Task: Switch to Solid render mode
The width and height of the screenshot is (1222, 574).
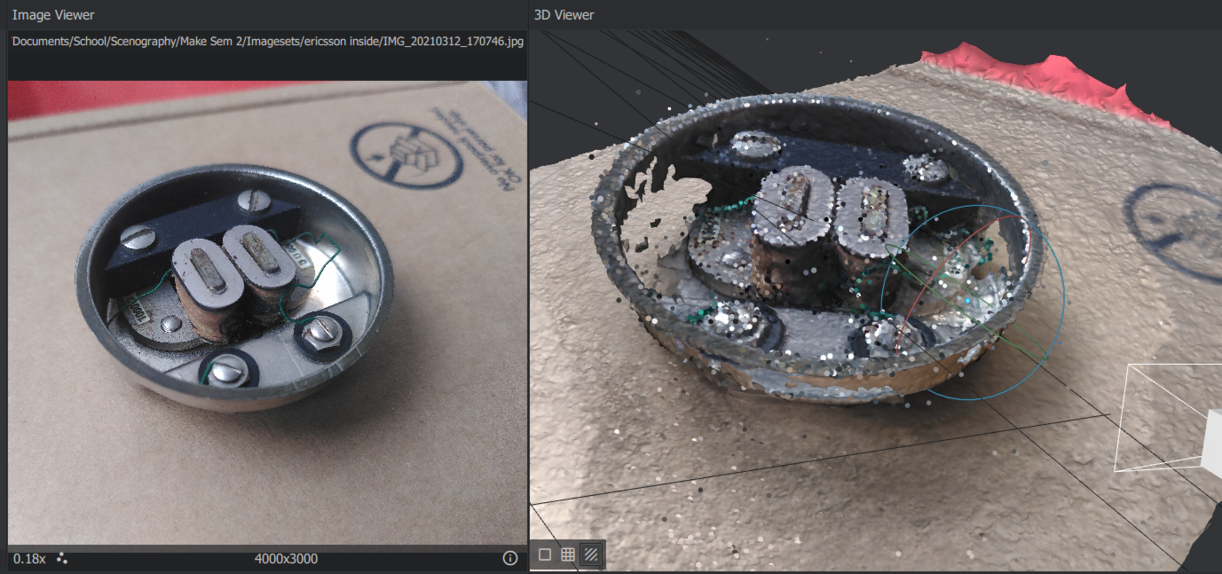Action: click(545, 554)
